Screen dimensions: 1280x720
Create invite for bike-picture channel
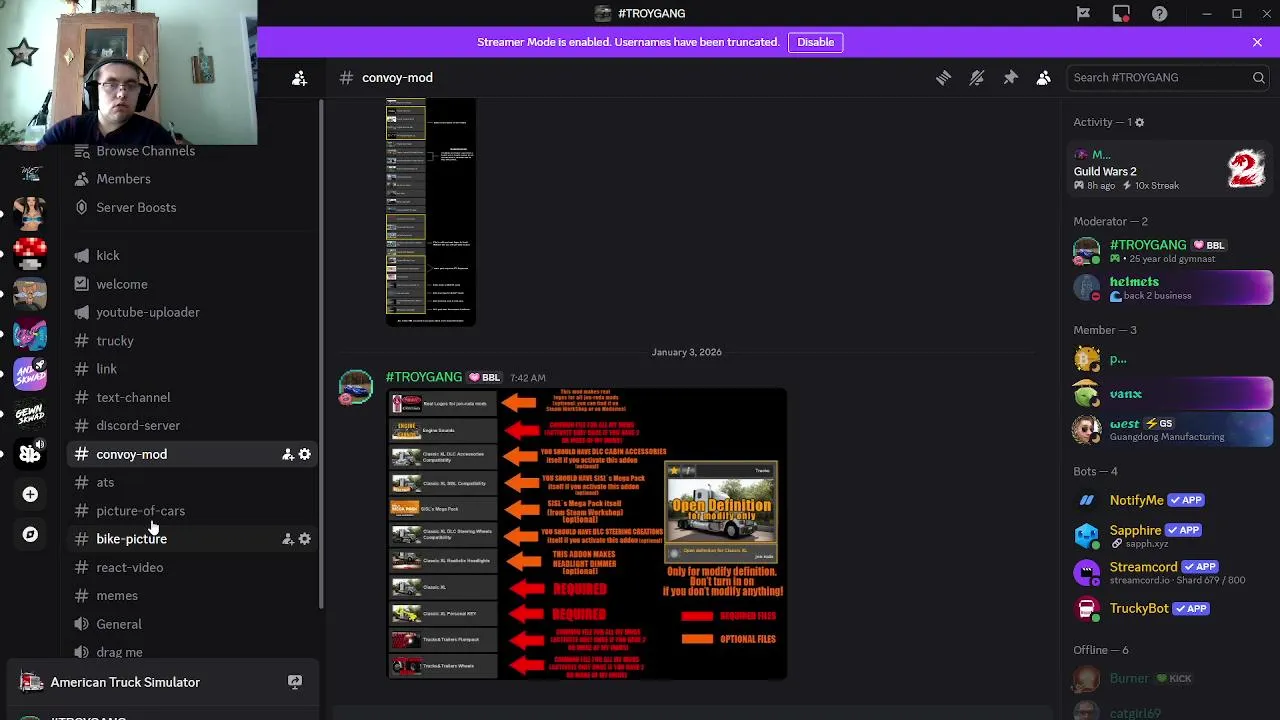coord(288,539)
